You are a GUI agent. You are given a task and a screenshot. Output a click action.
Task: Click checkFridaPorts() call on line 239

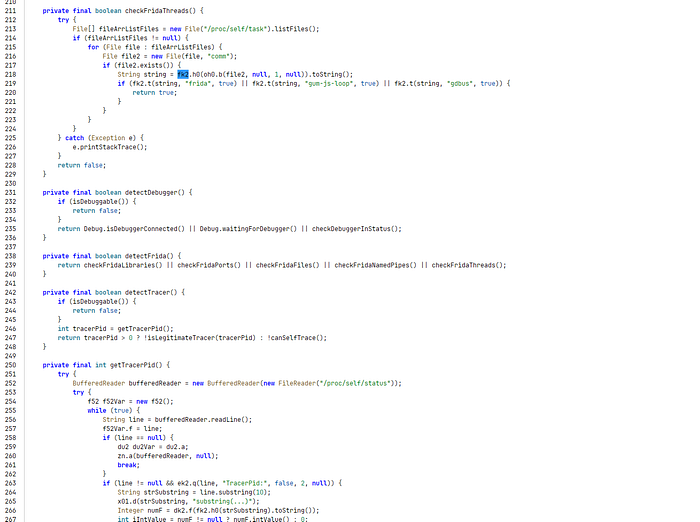[x=209, y=265]
